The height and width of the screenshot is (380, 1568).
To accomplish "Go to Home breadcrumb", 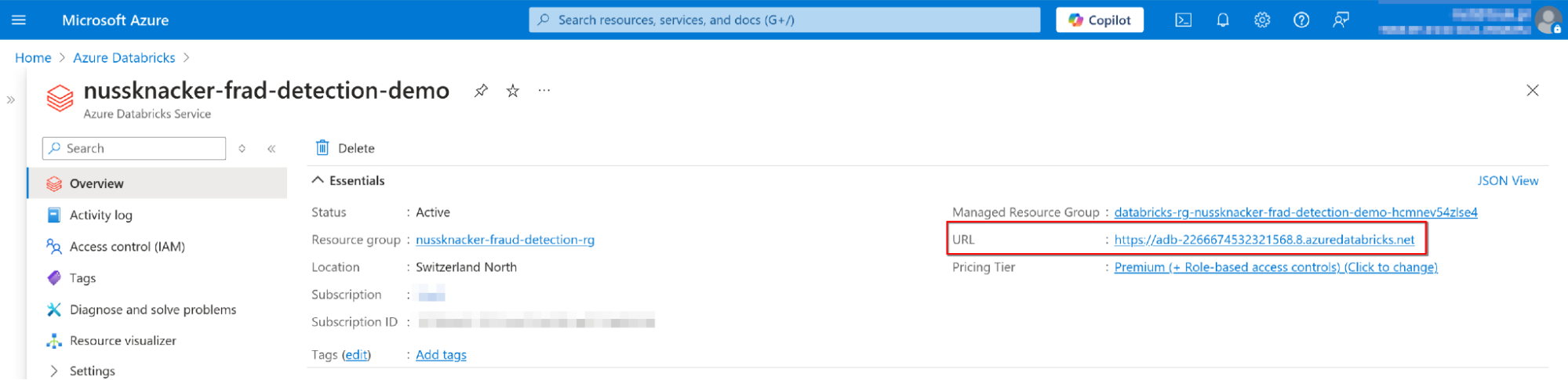I will pyautogui.click(x=33, y=58).
